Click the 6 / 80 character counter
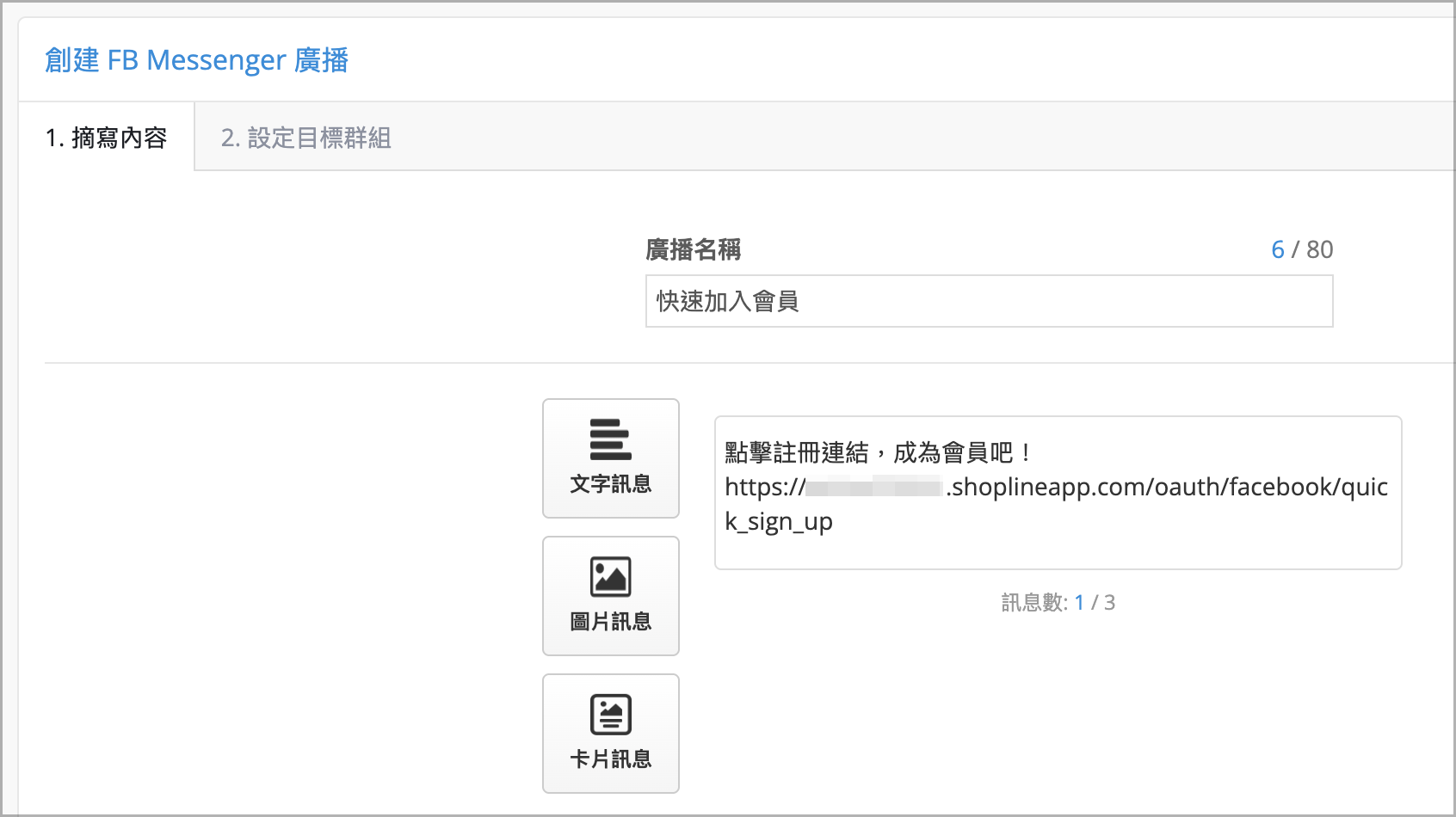 point(1302,250)
